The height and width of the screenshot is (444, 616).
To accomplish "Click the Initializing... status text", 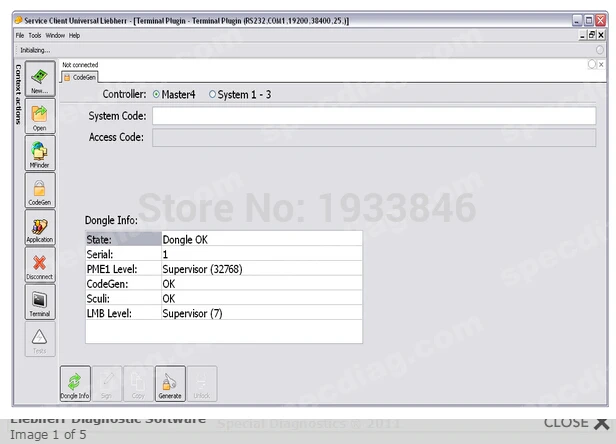I will 35,50.
